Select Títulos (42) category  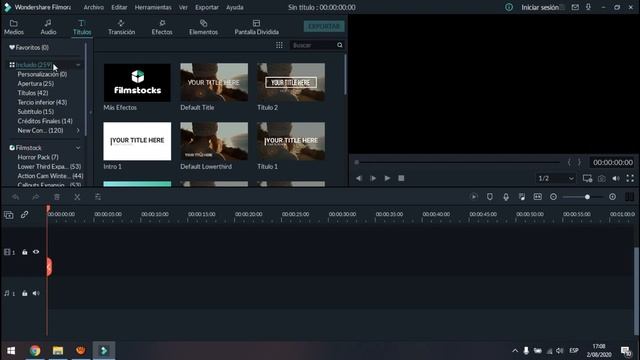click(x=33, y=93)
